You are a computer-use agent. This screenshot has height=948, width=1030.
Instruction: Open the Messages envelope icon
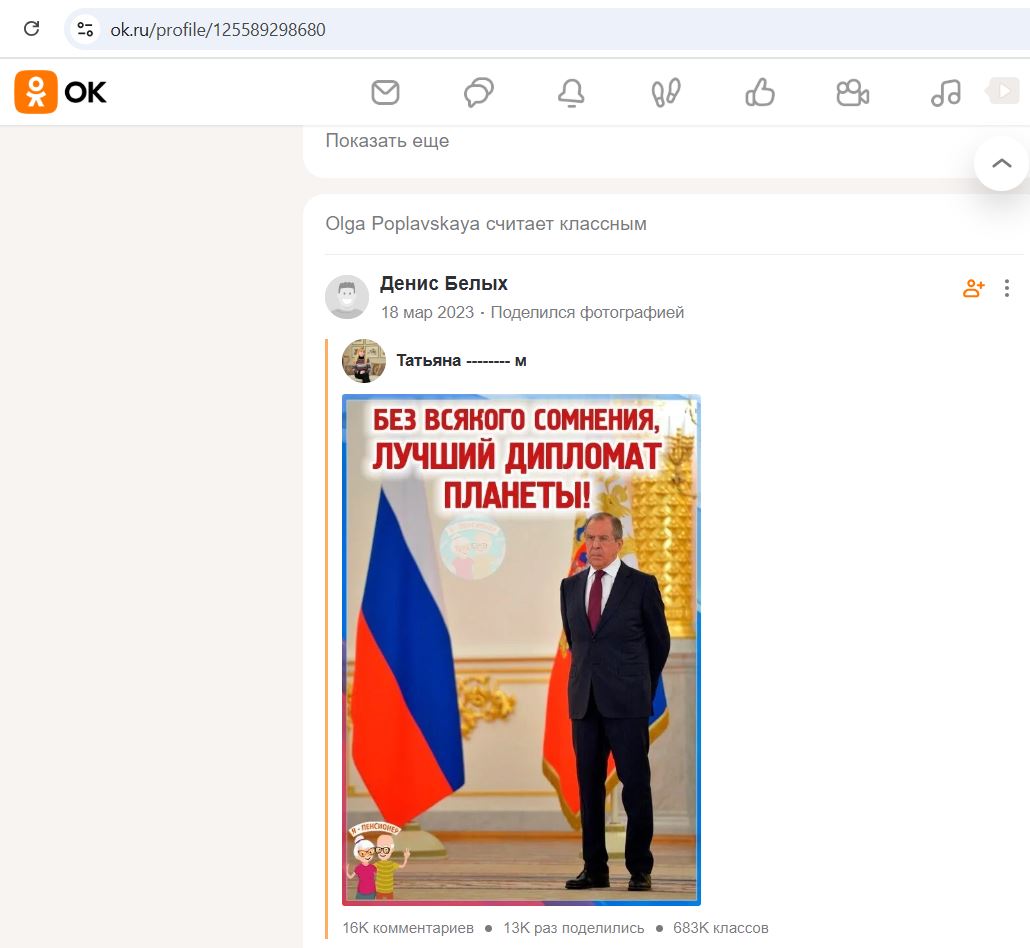click(385, 93)
